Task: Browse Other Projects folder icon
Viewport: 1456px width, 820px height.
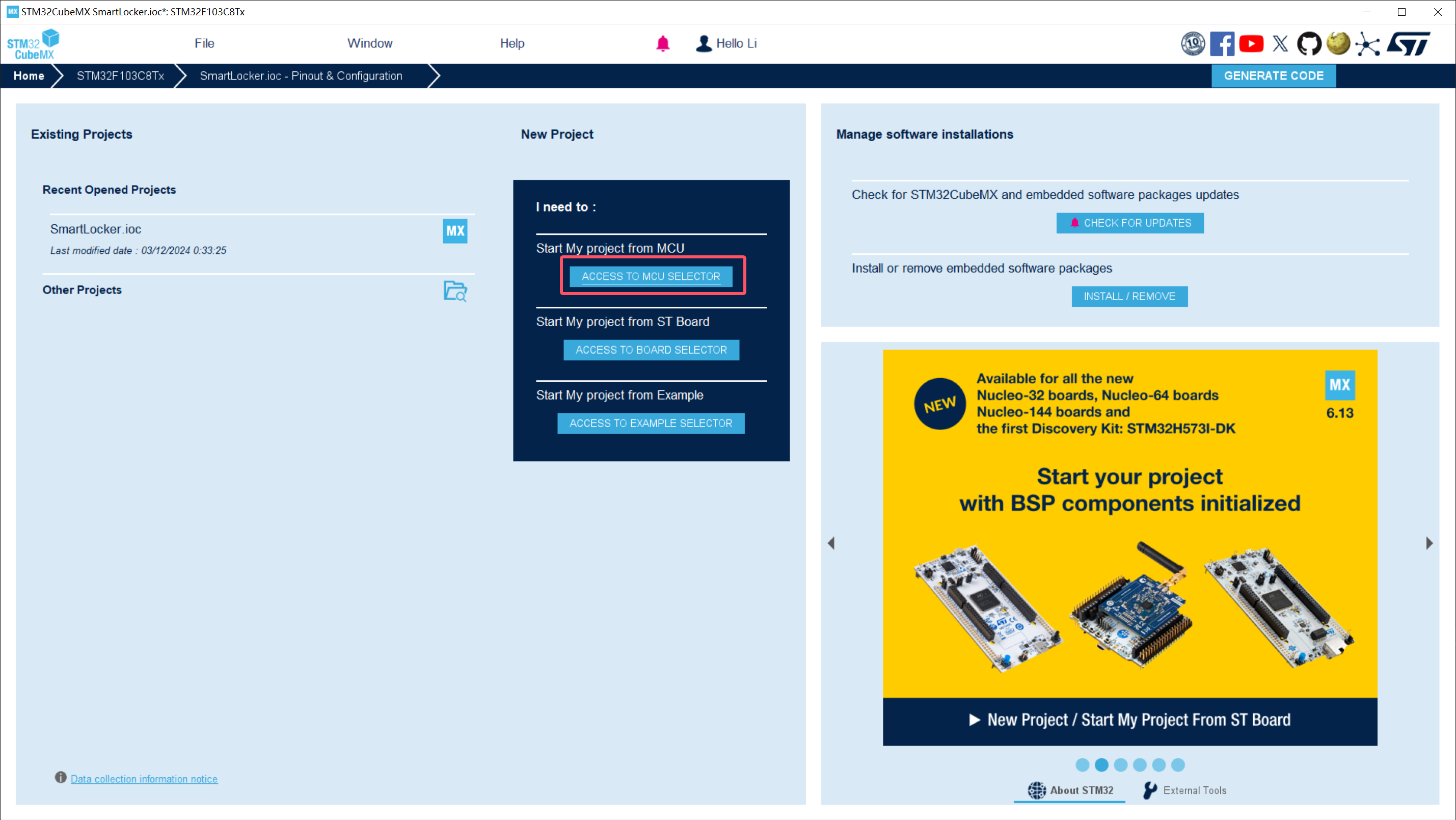Action: pos(455,290)
